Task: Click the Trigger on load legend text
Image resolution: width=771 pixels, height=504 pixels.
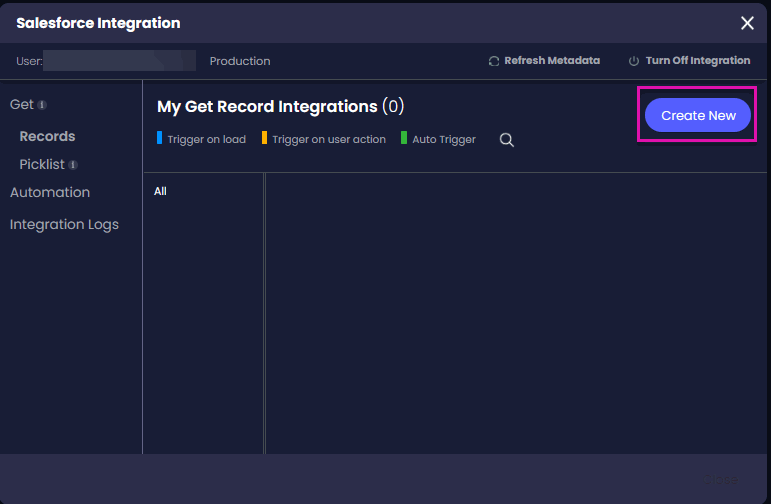Action: (207, 140)
